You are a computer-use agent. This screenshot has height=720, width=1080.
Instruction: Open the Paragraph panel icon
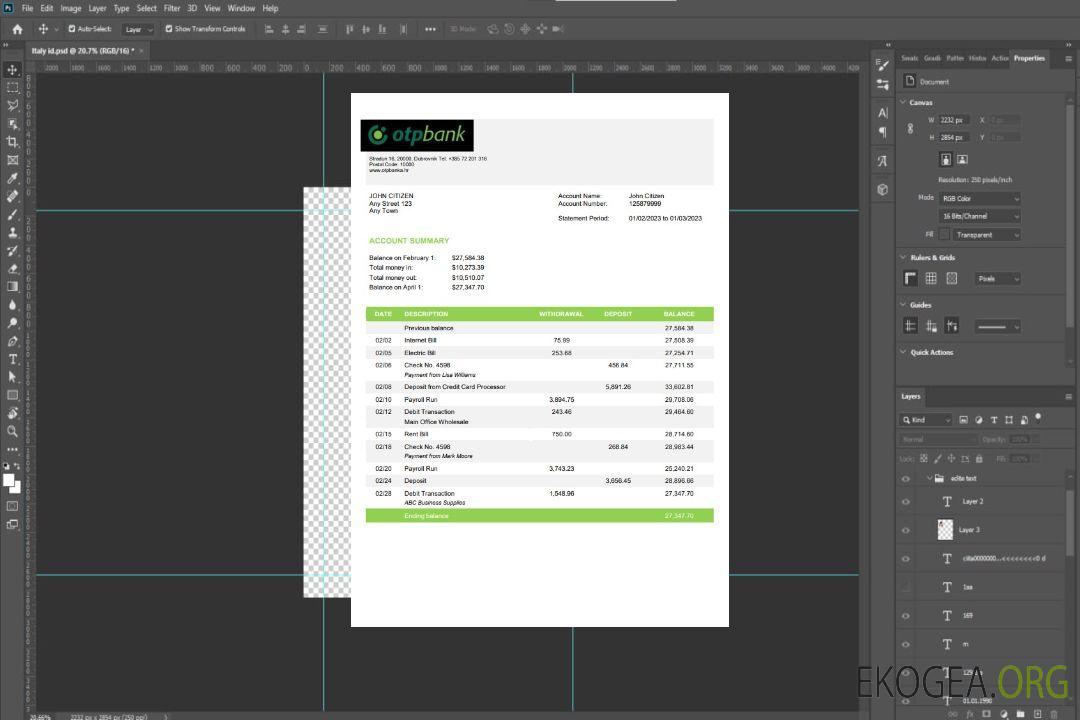pyautogui.click(x=882, y=132)
